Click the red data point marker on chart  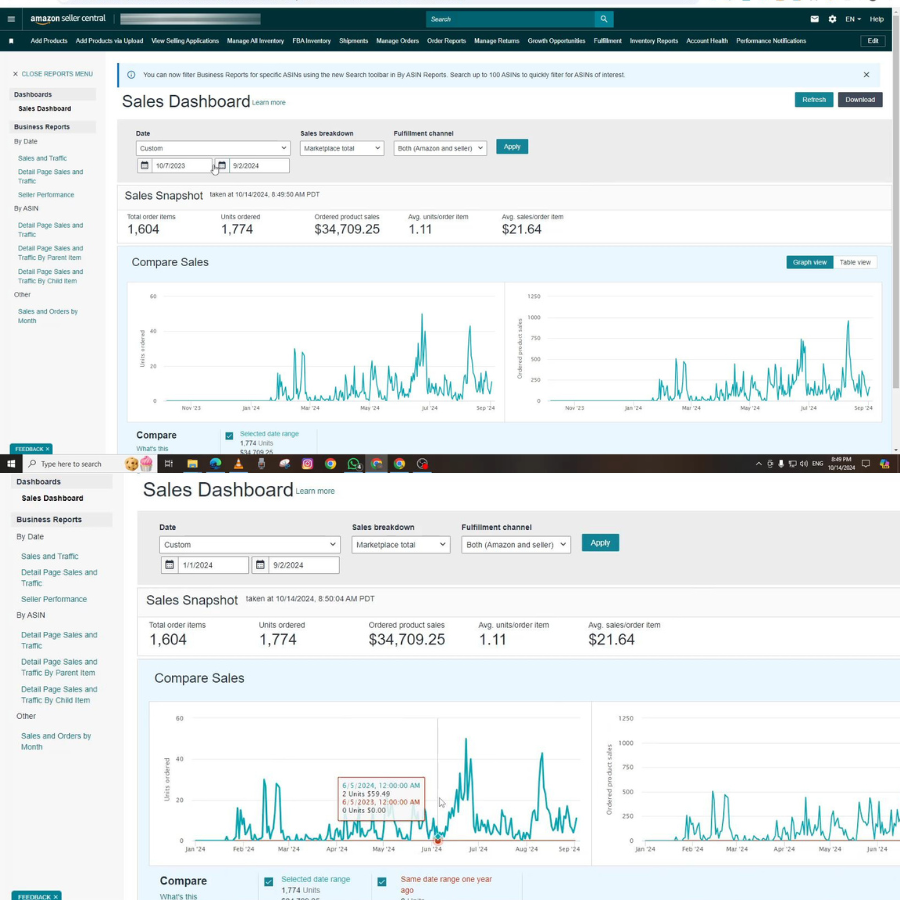[438, 840]
